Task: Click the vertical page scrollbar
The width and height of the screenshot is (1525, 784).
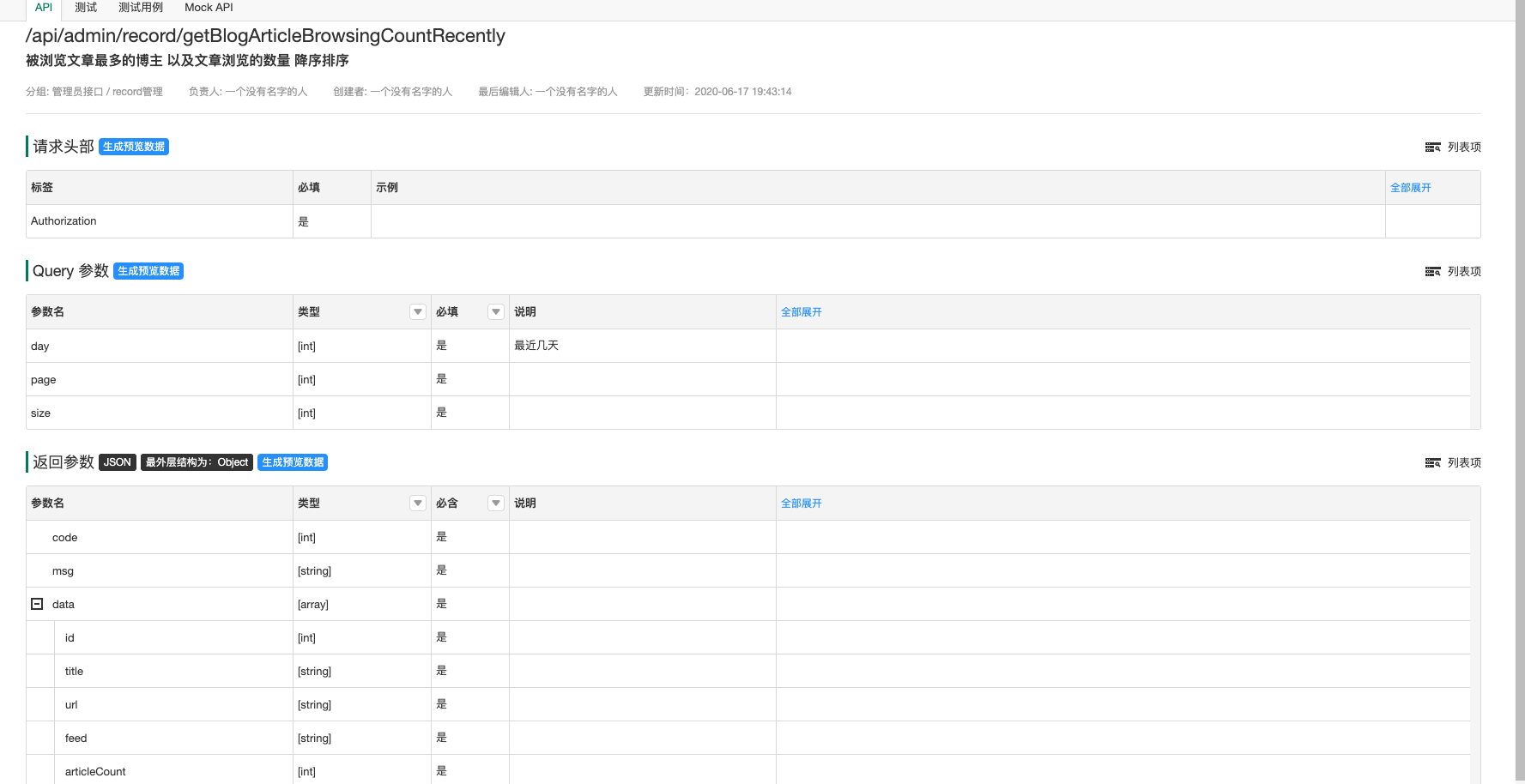Action: [1520, 392]
